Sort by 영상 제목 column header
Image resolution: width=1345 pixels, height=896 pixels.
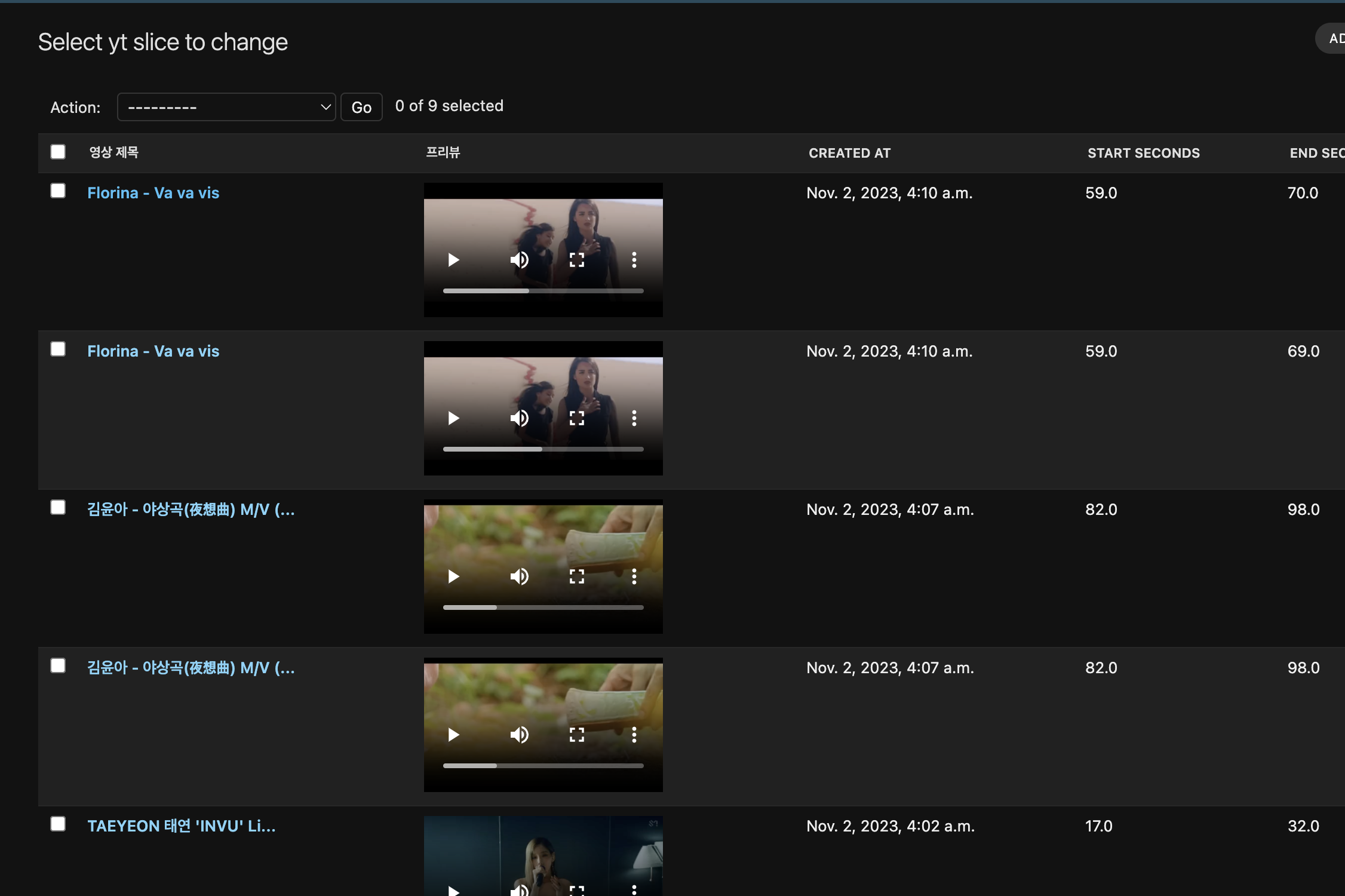(113, 153)
